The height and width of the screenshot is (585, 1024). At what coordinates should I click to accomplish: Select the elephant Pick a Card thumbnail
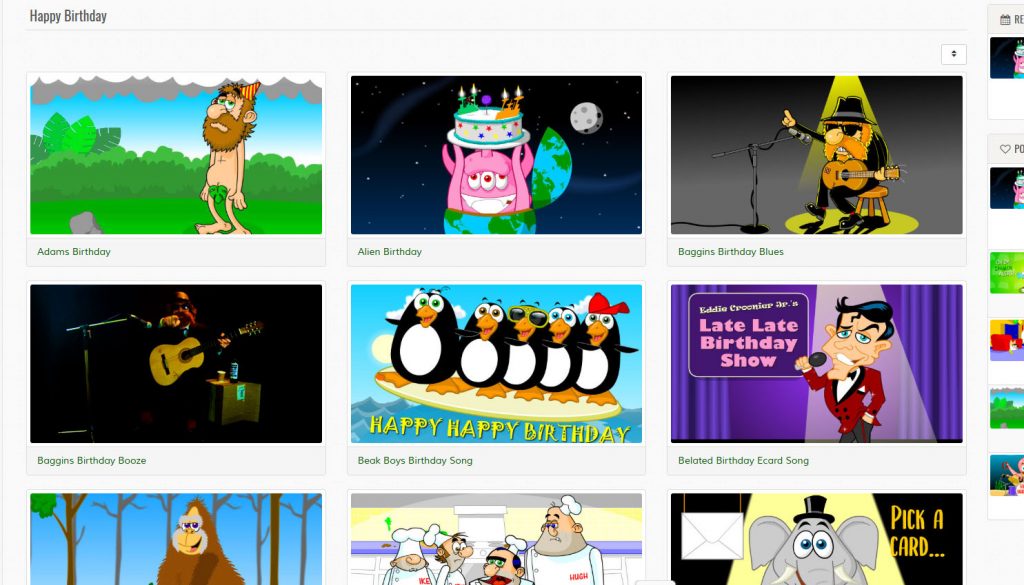click(x=816, y=539)
